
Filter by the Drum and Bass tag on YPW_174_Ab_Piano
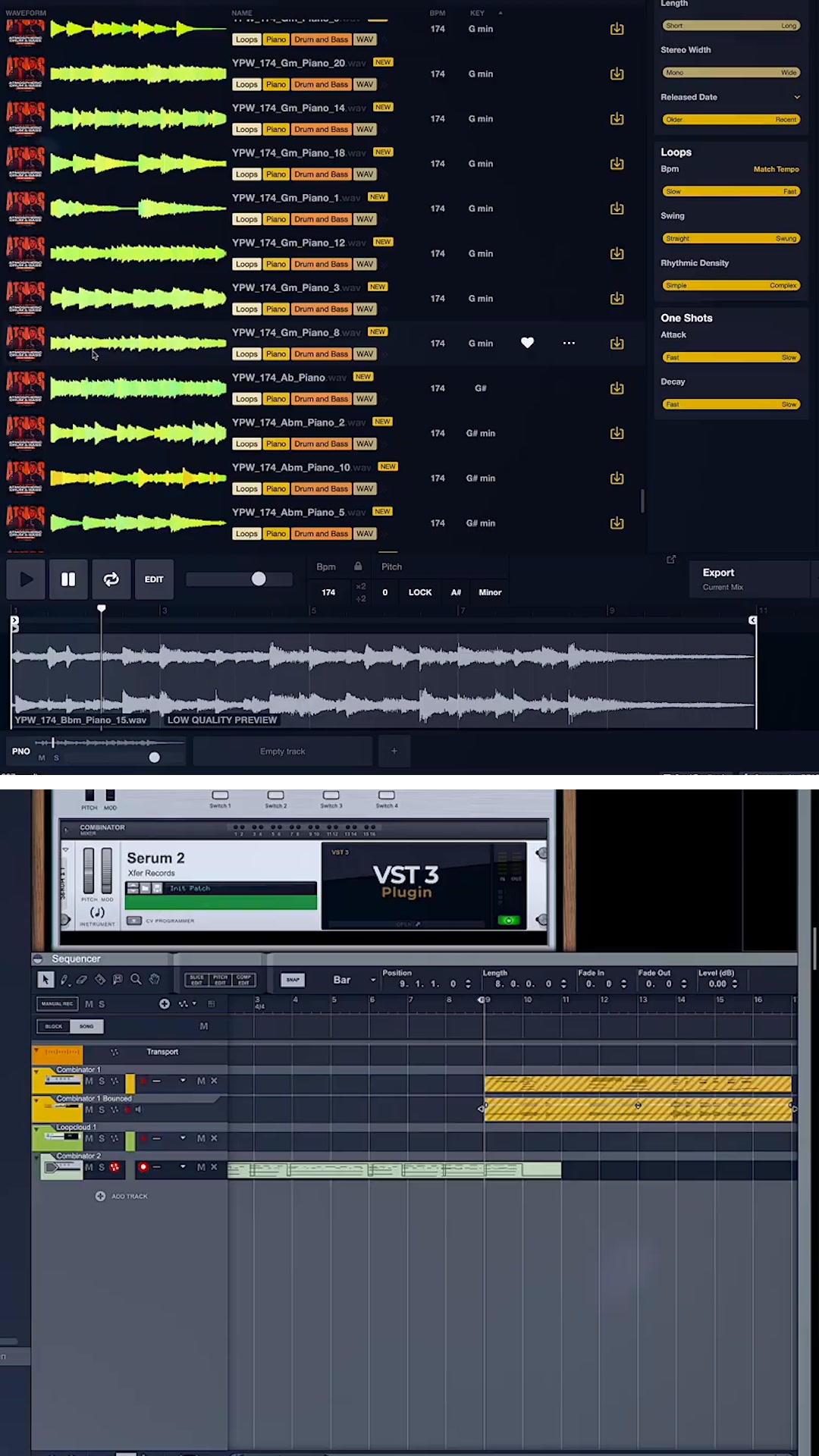pos(322,399)
